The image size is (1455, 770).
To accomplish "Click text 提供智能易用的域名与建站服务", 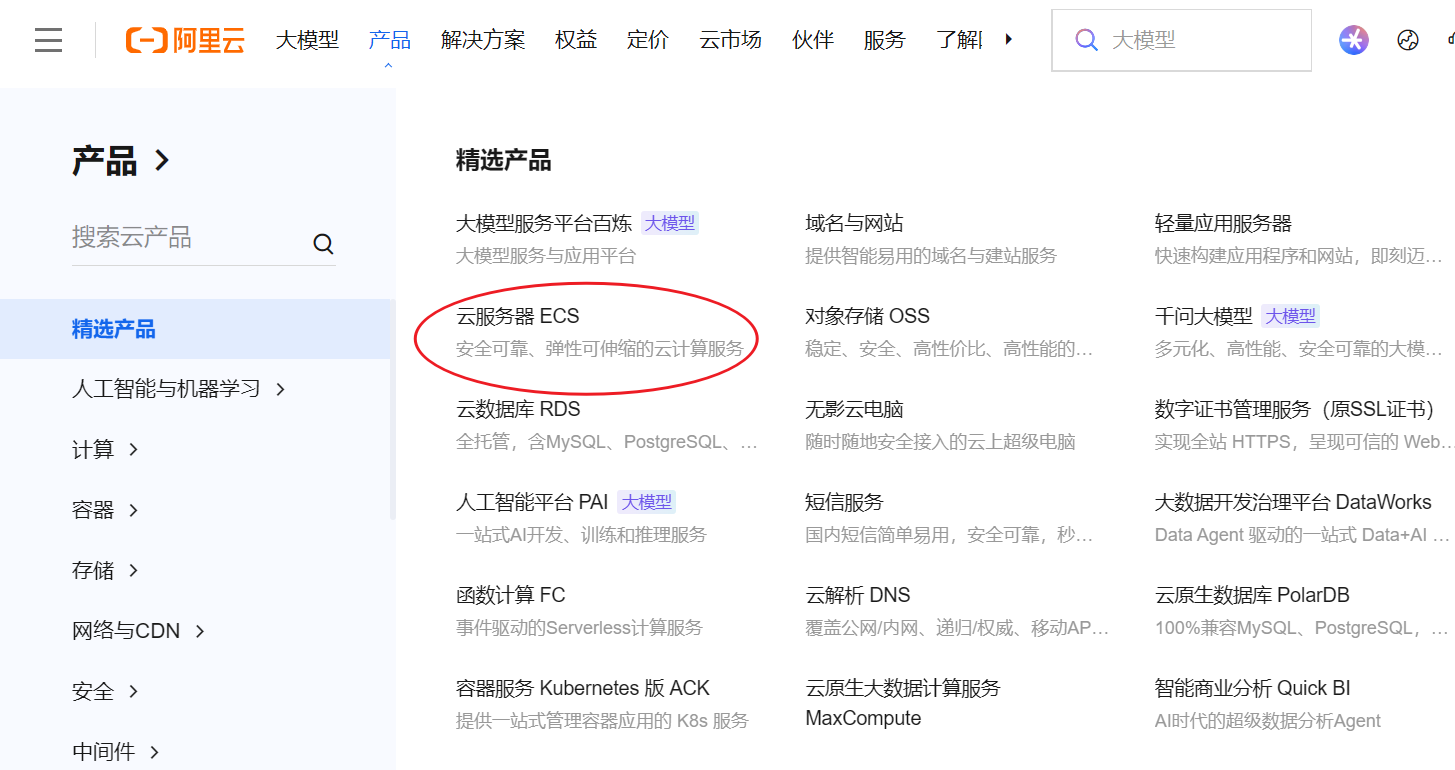I will pos(931,256).
